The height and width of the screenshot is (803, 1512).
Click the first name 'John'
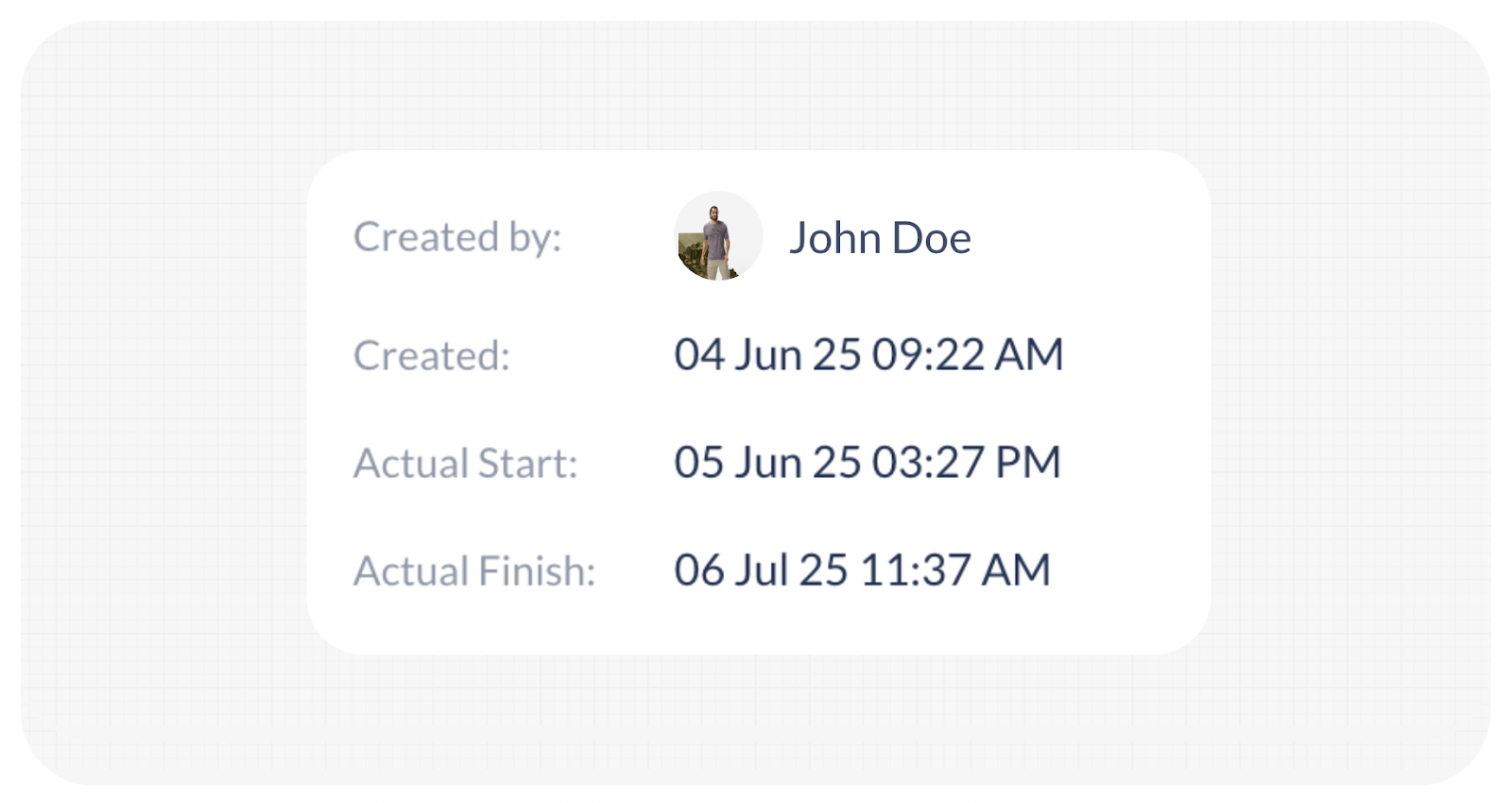click(835, 238)
